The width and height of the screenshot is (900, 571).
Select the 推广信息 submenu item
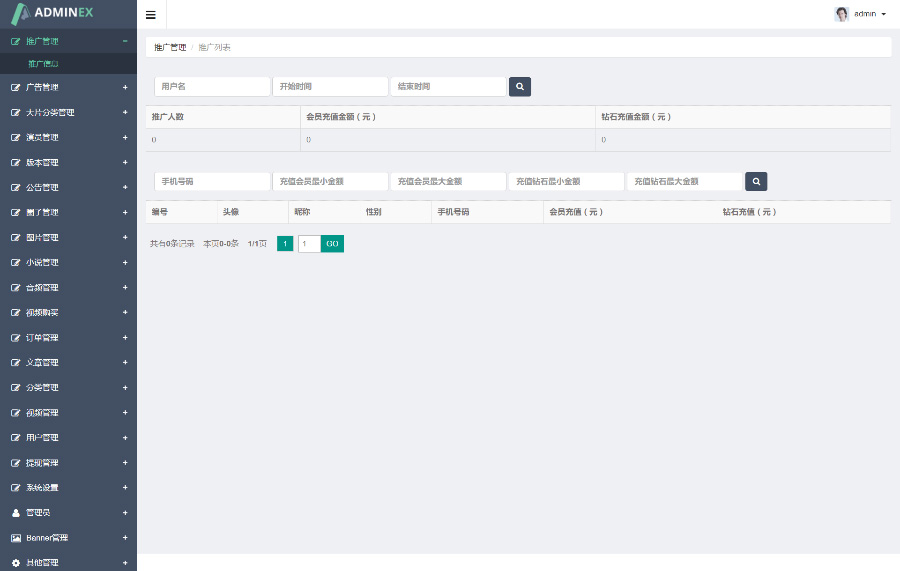click(43, 64)
